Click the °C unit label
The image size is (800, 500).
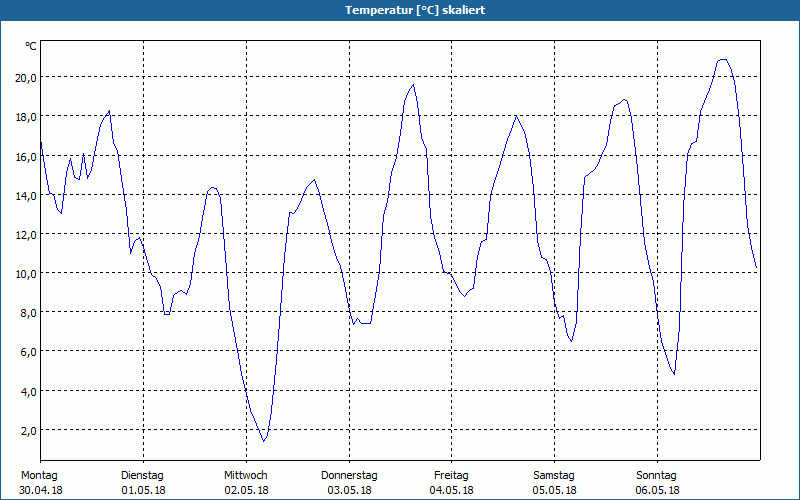(31, 46)
